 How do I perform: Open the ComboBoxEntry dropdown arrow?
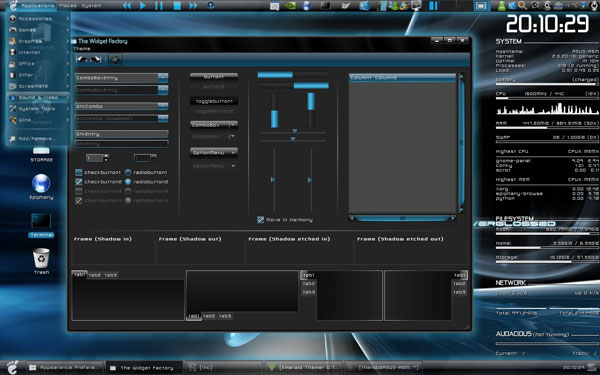[163, 78]
